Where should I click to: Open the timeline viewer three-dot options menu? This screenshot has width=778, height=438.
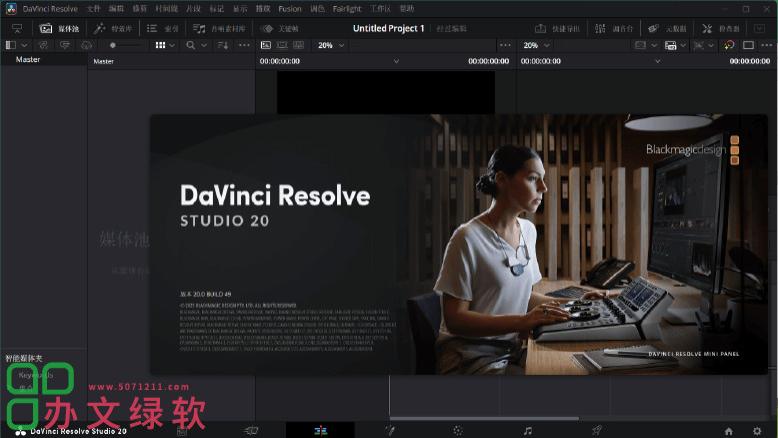(x=766, y=45)
